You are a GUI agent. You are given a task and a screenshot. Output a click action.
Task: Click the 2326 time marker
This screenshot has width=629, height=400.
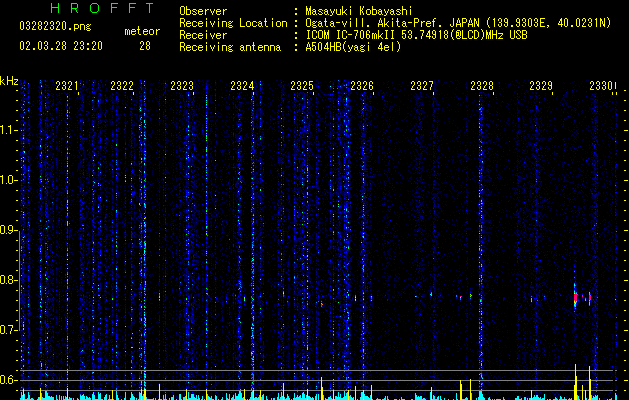coord(362,86)
